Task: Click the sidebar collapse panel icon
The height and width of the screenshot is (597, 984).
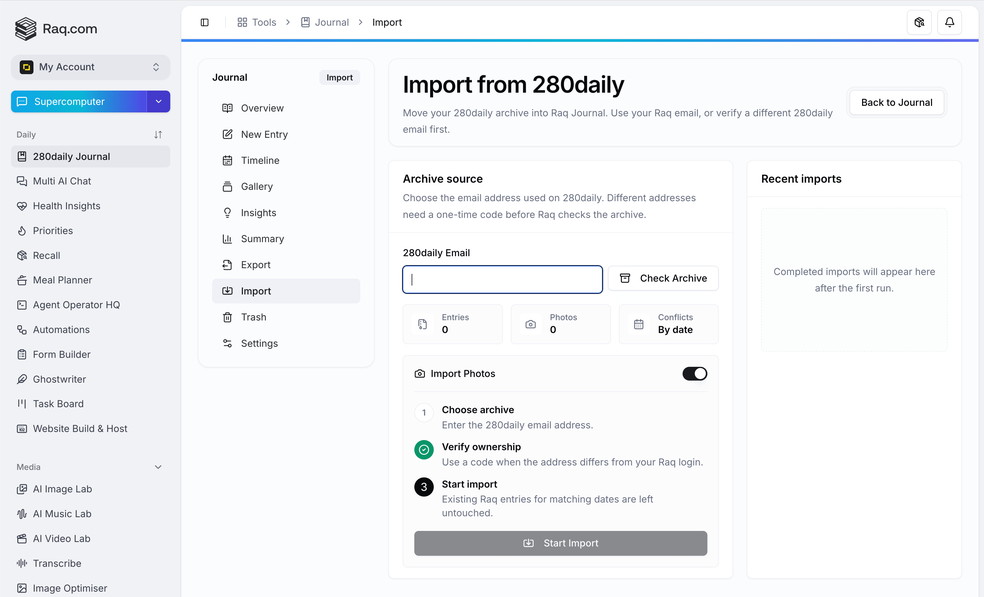Action: tap(205, 23)
